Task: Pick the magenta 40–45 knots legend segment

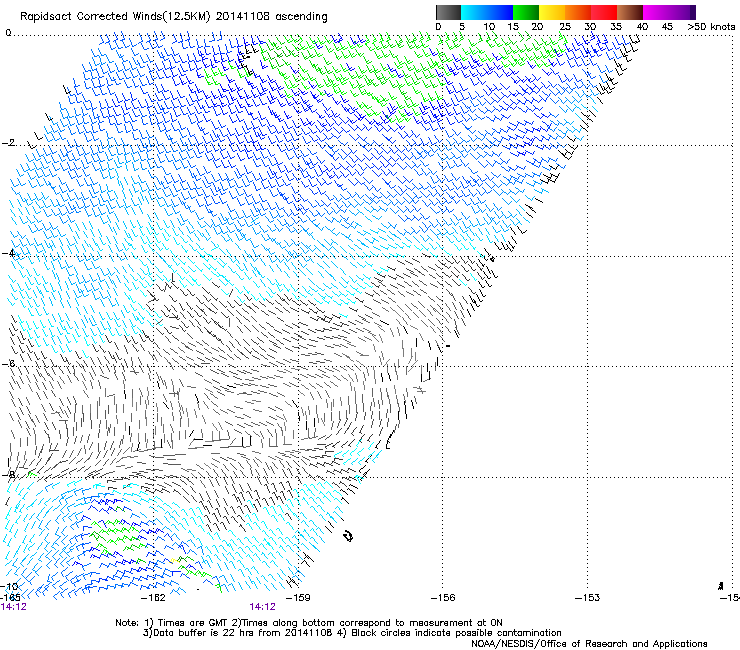Action: click(x=656, y=12)
